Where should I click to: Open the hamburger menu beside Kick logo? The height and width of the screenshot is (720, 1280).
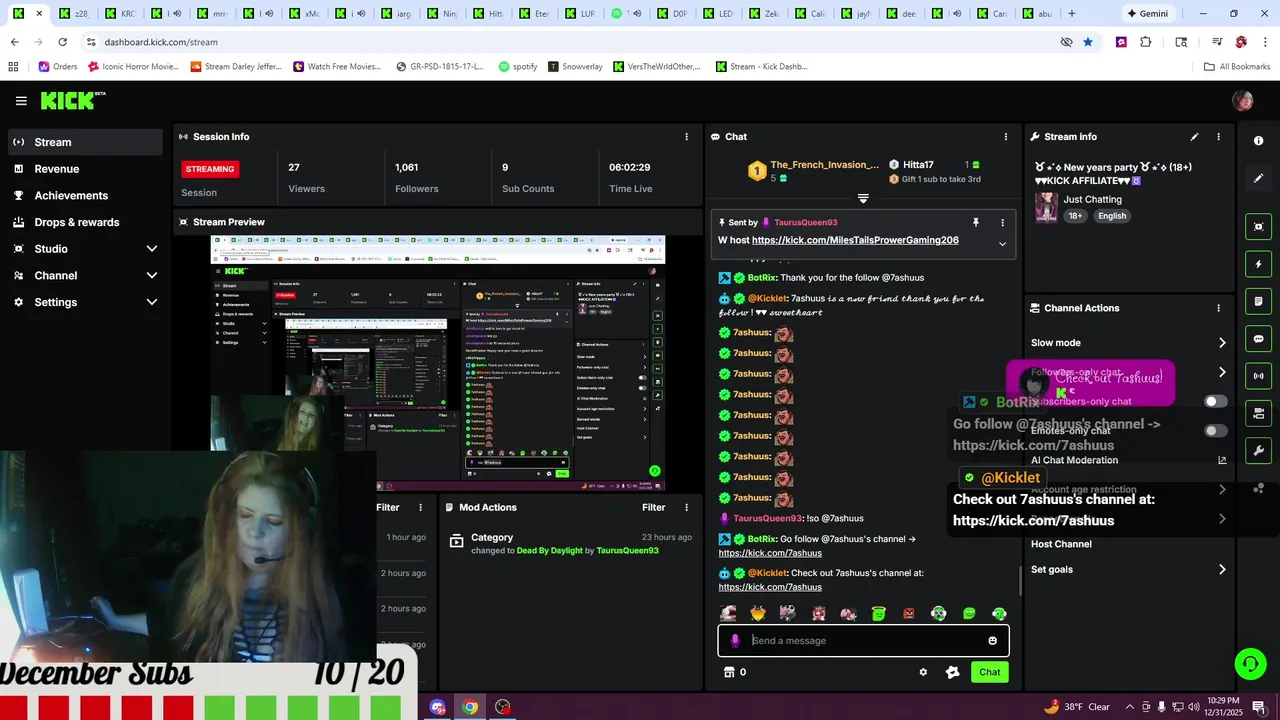21,101
